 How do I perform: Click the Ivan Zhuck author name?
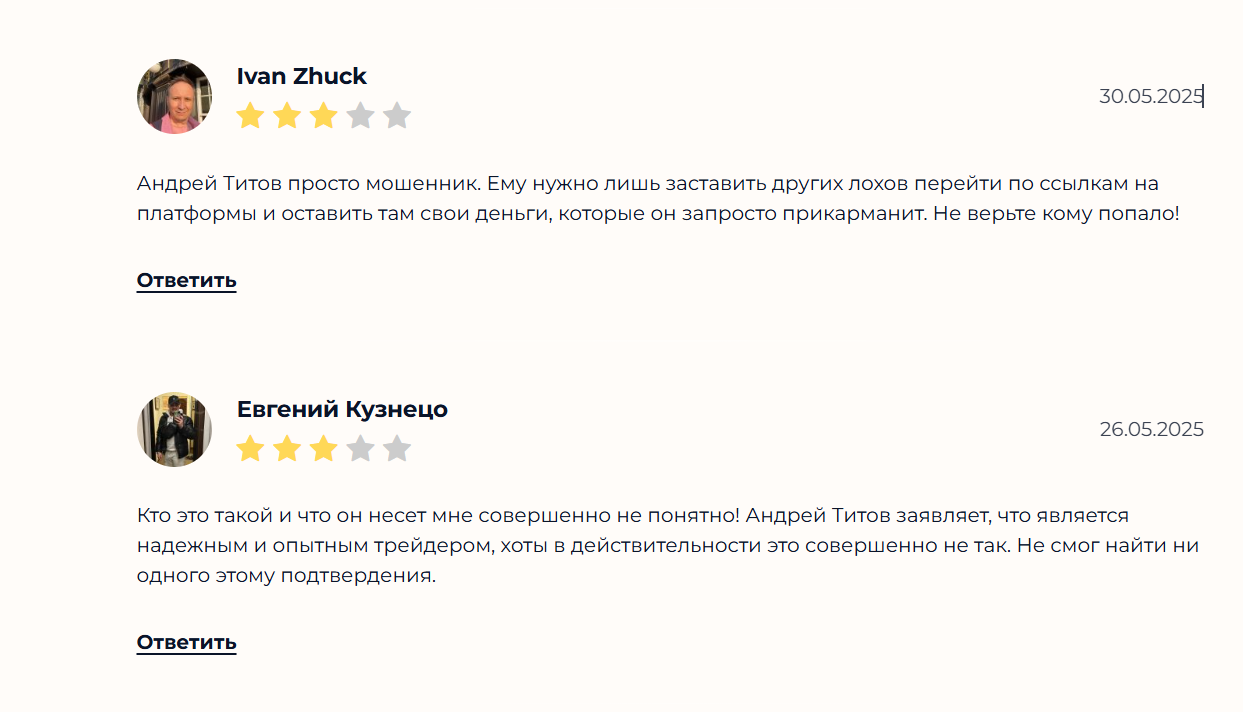tap(302, 76)
